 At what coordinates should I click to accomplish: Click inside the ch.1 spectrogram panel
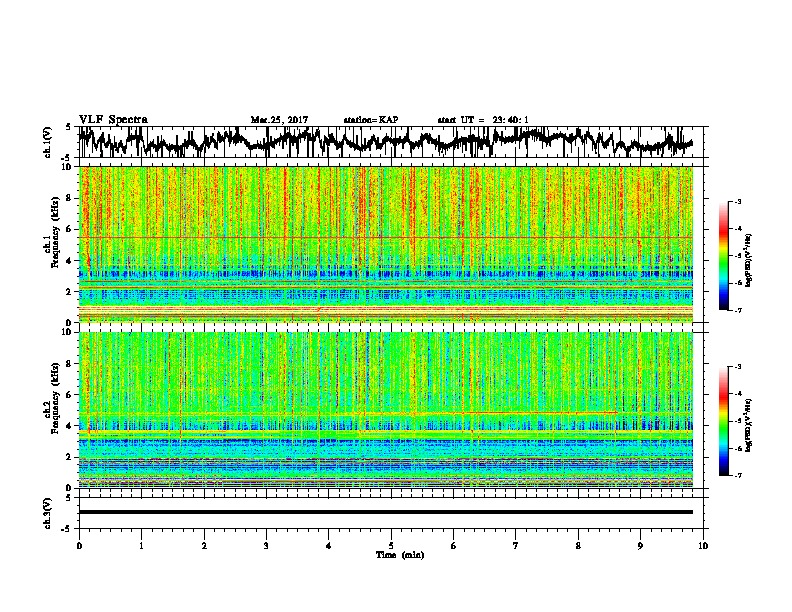[x=385, y=244]
